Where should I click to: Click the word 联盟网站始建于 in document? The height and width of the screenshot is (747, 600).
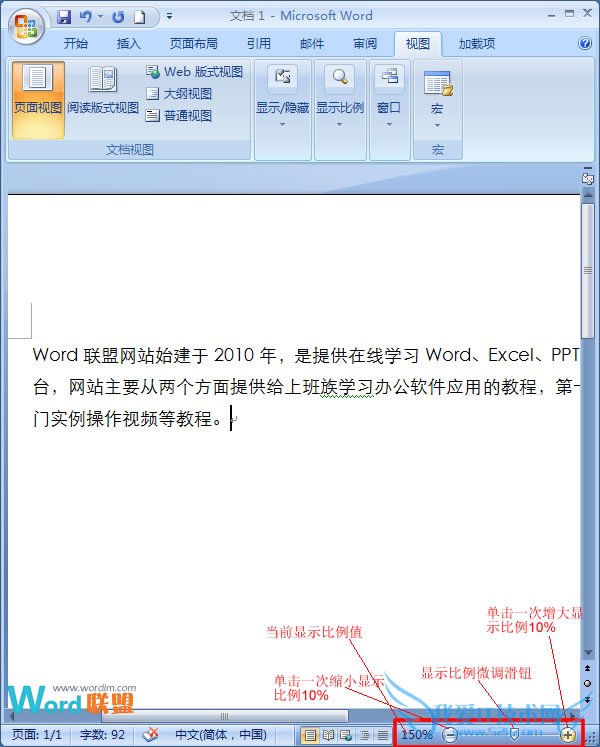coord(146,355)
